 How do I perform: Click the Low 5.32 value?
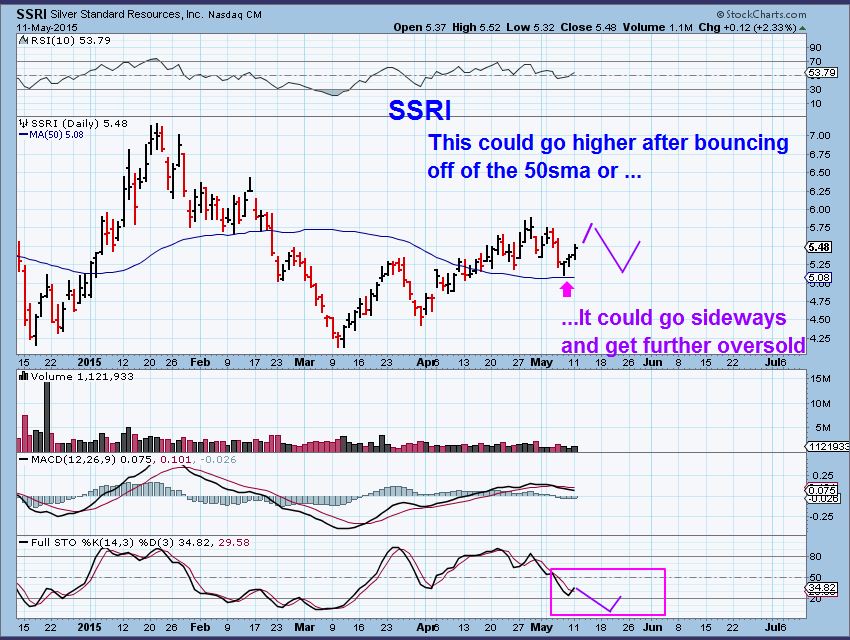pos(530,27)
